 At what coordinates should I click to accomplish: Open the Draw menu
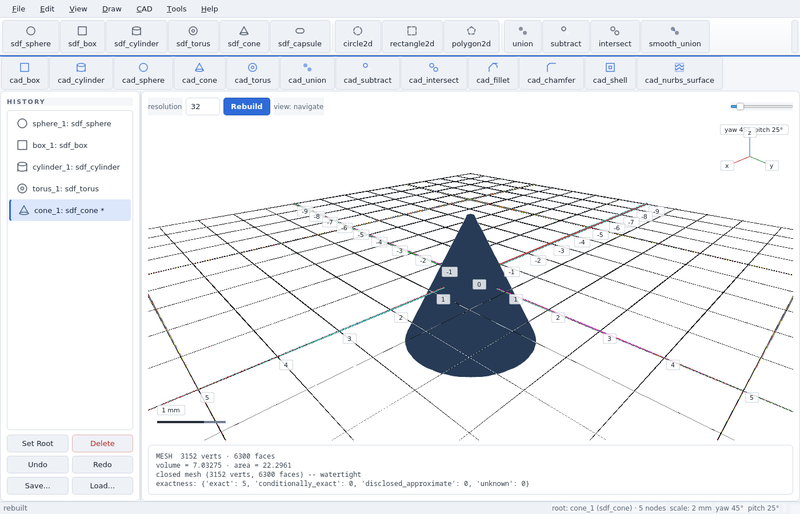tap(112, 9)
